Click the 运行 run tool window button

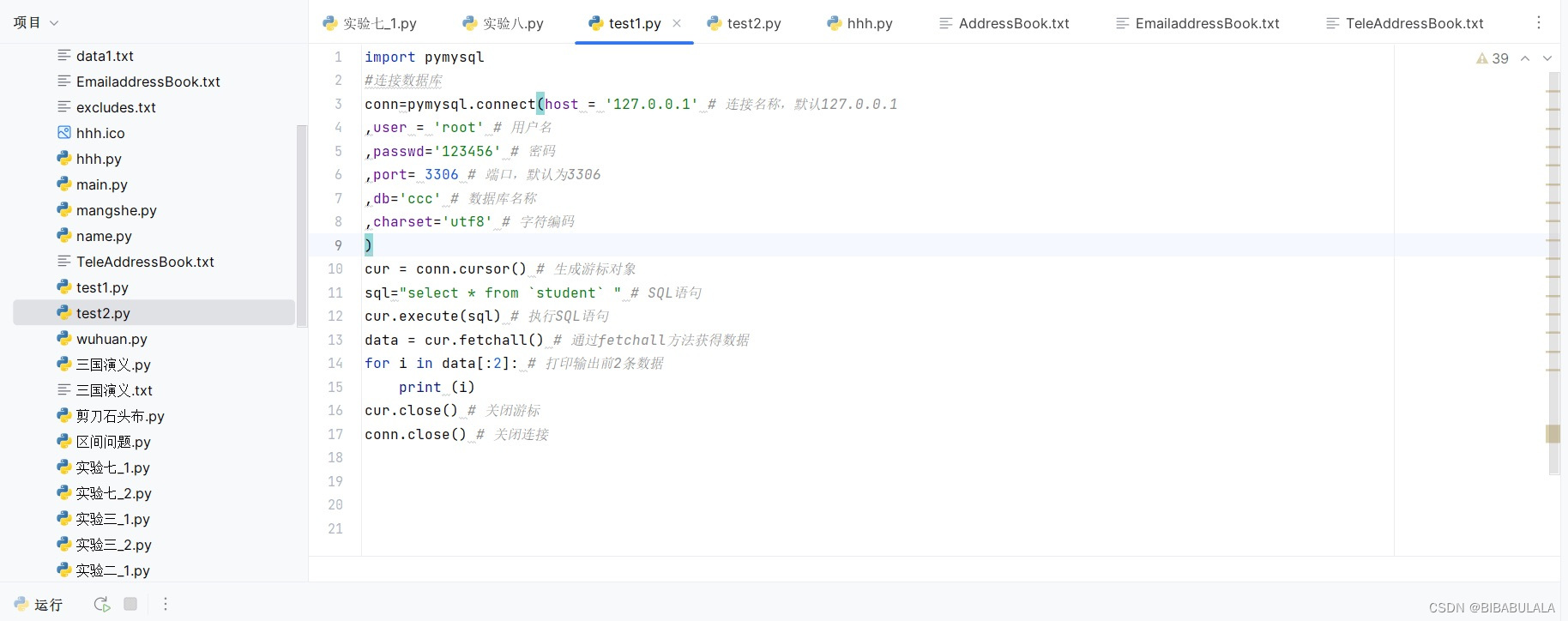click(x=39, y=604)
